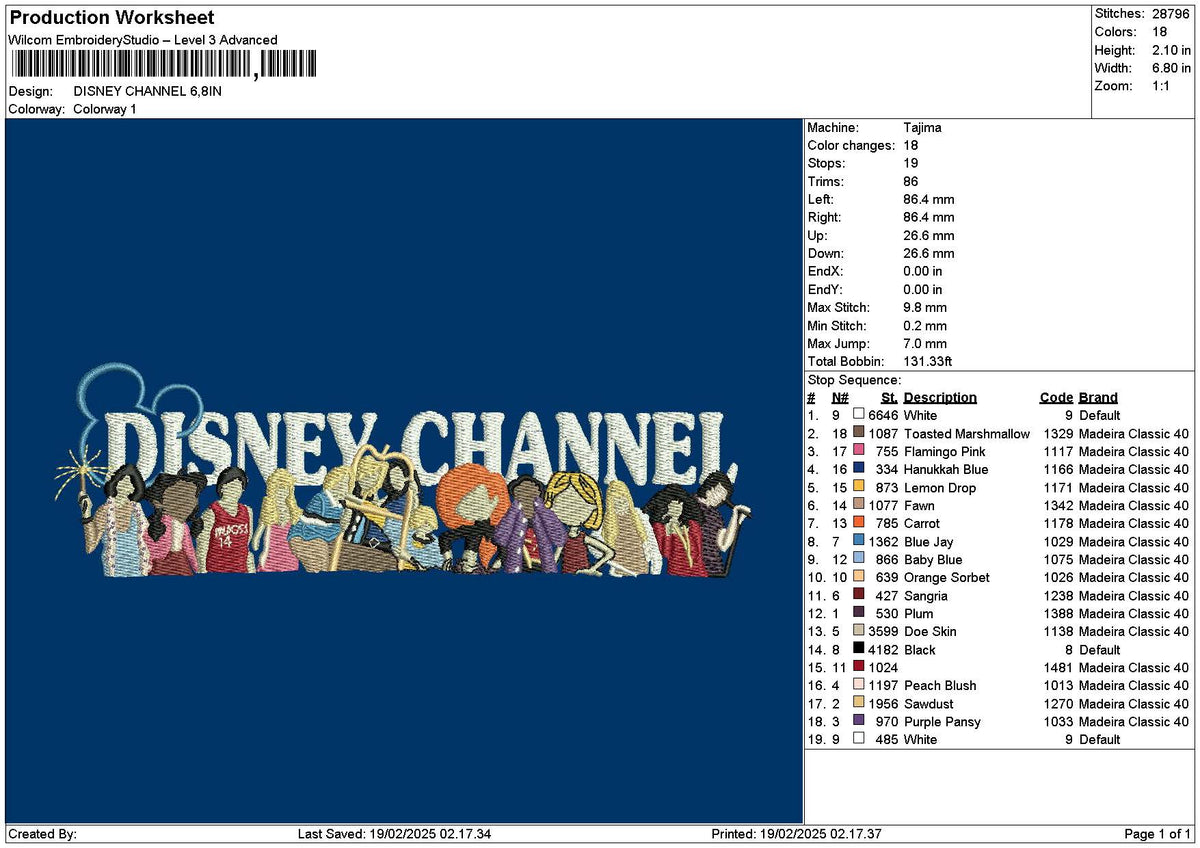The height and width of the screenshot is (848, 1200).
Task: Select the Right value '86.4 mm'
Action: [x=929, y=217]
